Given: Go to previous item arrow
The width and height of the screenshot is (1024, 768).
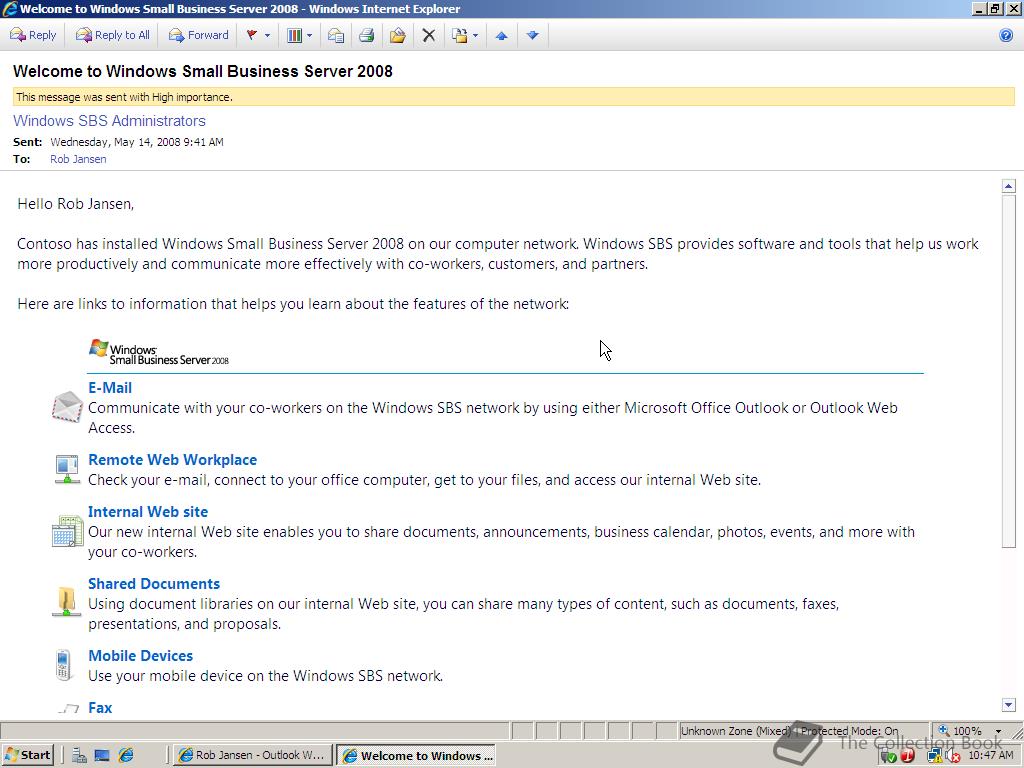Looking at the screenshot, I should [502, 35].
